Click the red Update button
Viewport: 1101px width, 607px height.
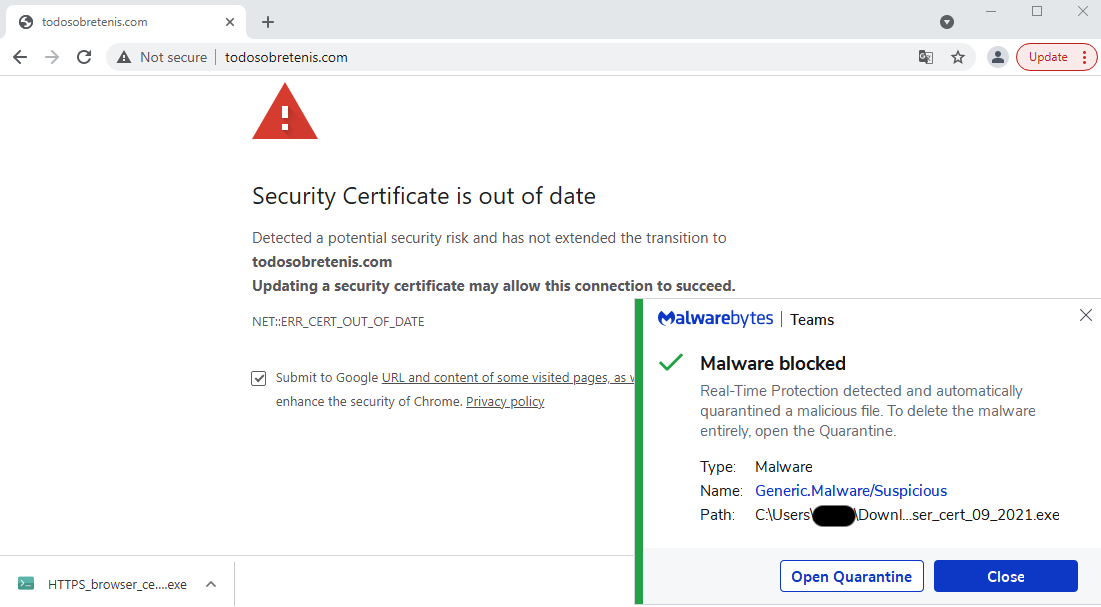[1048, 57]
